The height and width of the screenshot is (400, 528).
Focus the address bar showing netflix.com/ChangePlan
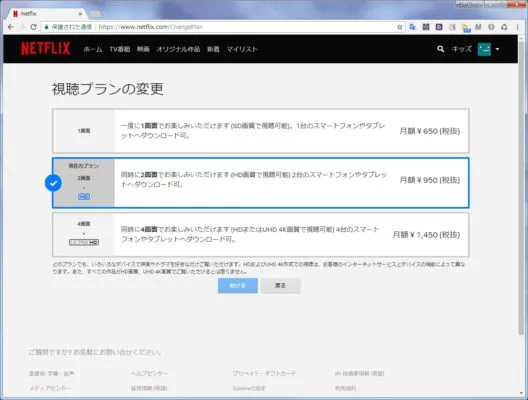[222, 27]
